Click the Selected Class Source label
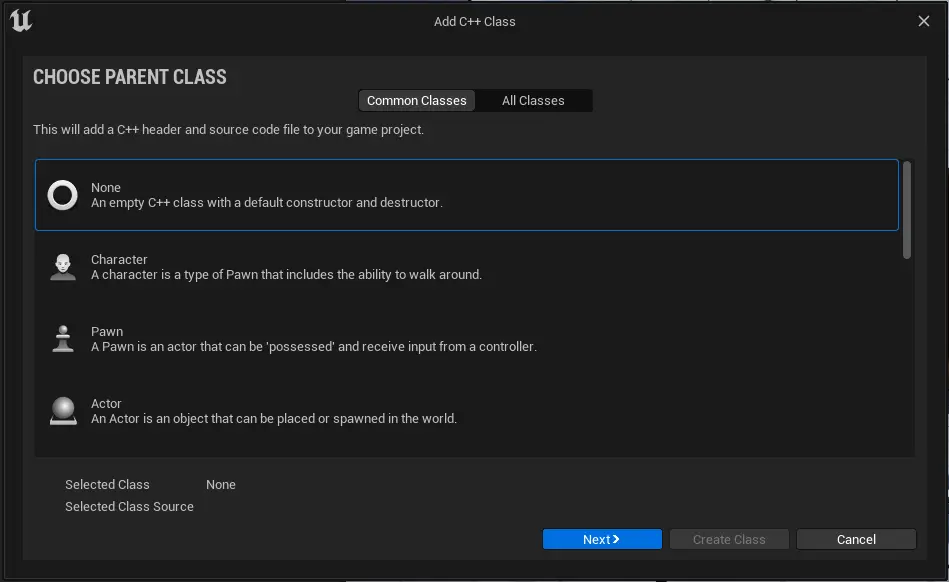949x582 pixels. click(129, 507)
